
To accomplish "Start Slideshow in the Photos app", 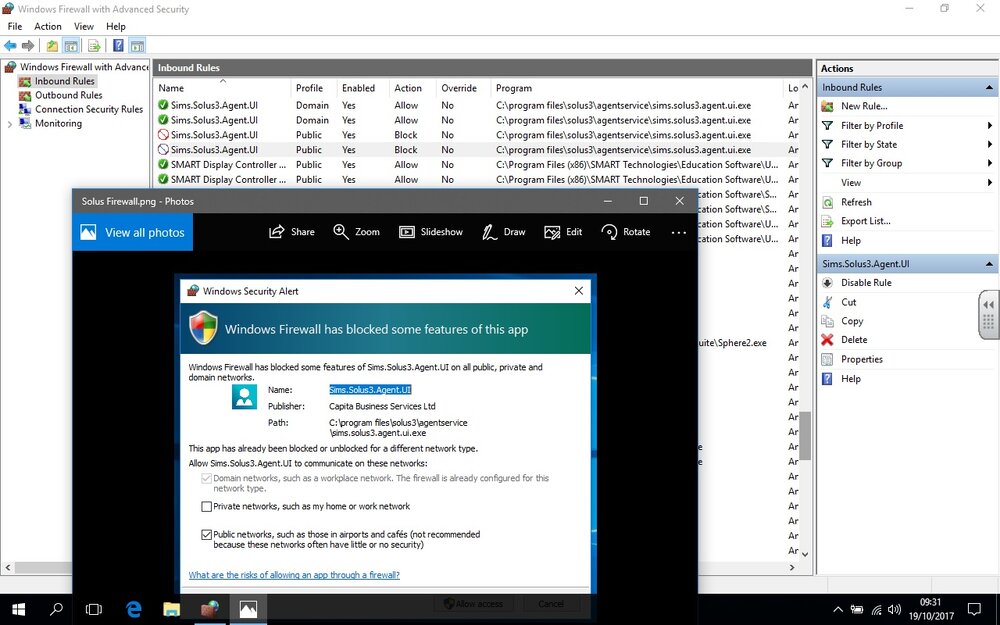I will click(430, 232).
